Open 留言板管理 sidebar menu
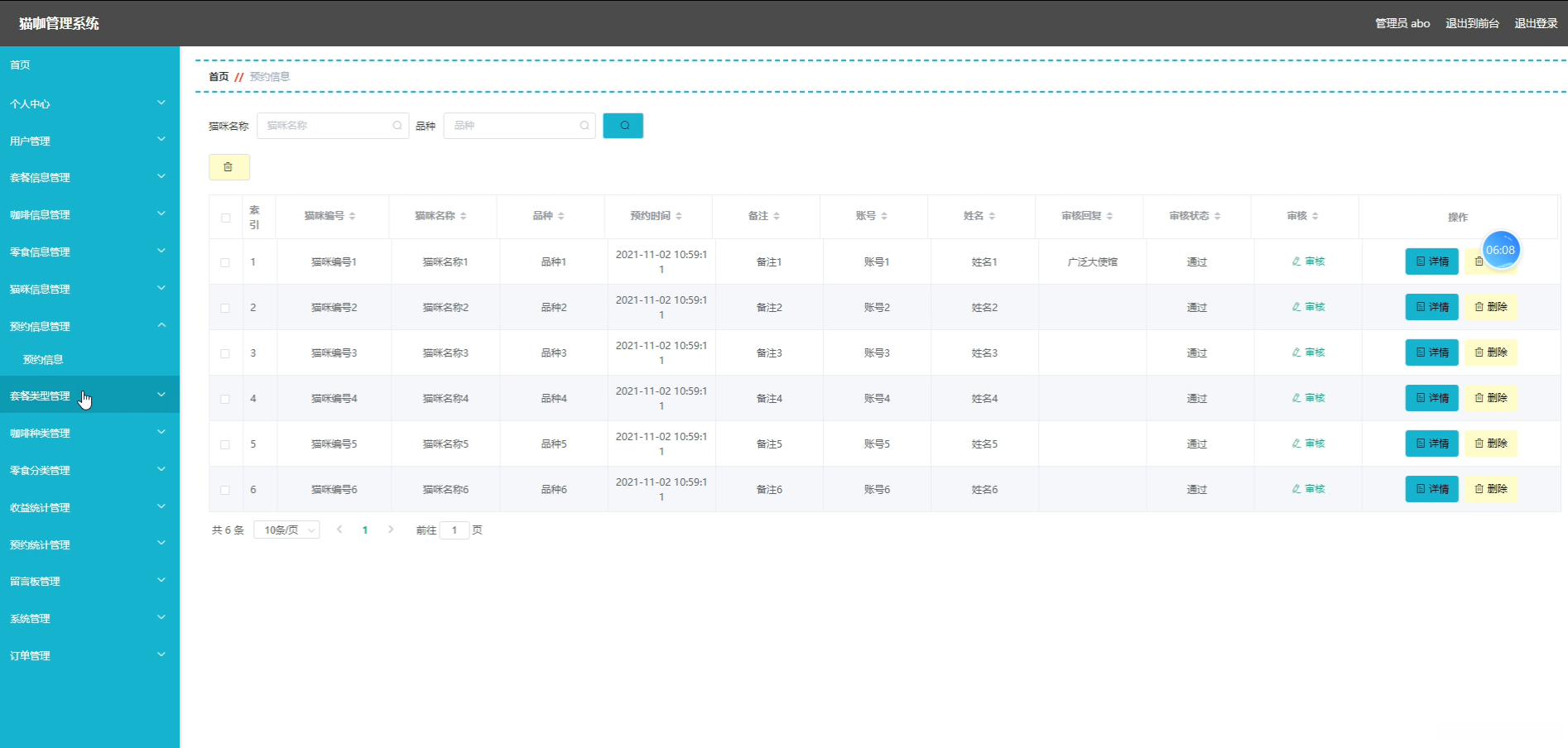The height and width of the screenshot is (748, 1568). (89, 581)
